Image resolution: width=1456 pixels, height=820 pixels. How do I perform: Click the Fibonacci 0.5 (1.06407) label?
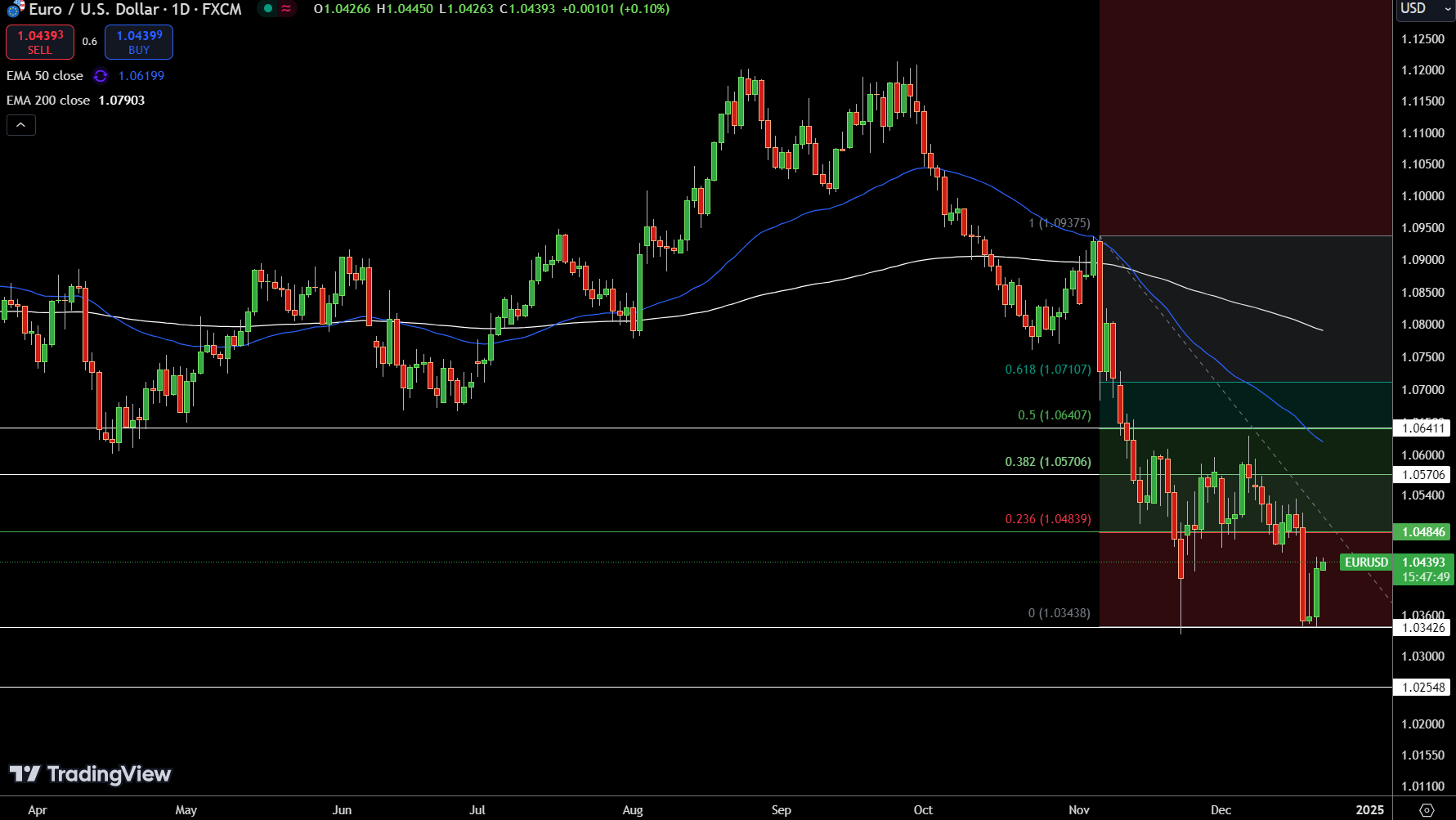tap(1055, 415)
